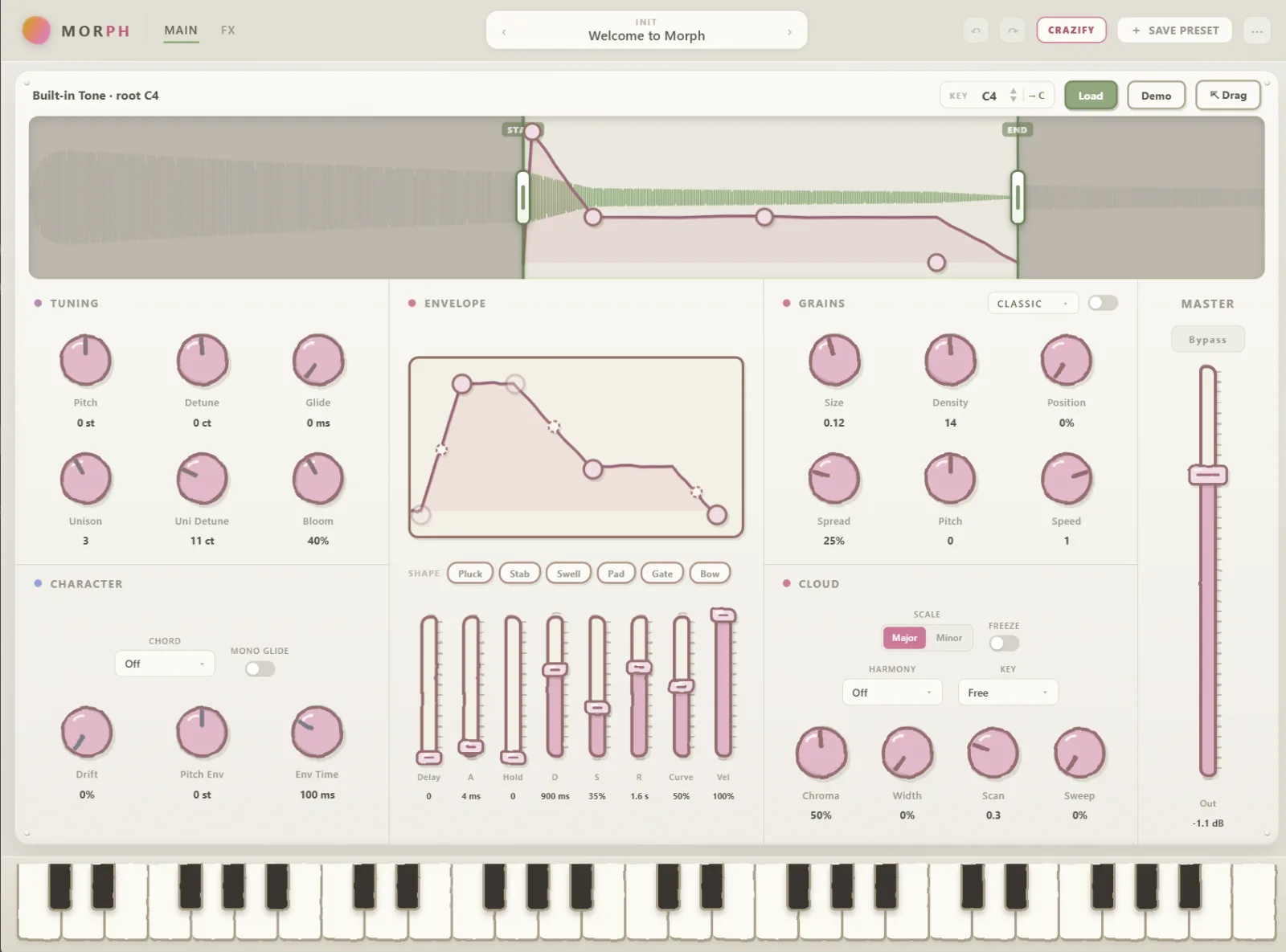1286x952 pixels.
Task: Click the Spread knob
Action: (x=834, y=479)
